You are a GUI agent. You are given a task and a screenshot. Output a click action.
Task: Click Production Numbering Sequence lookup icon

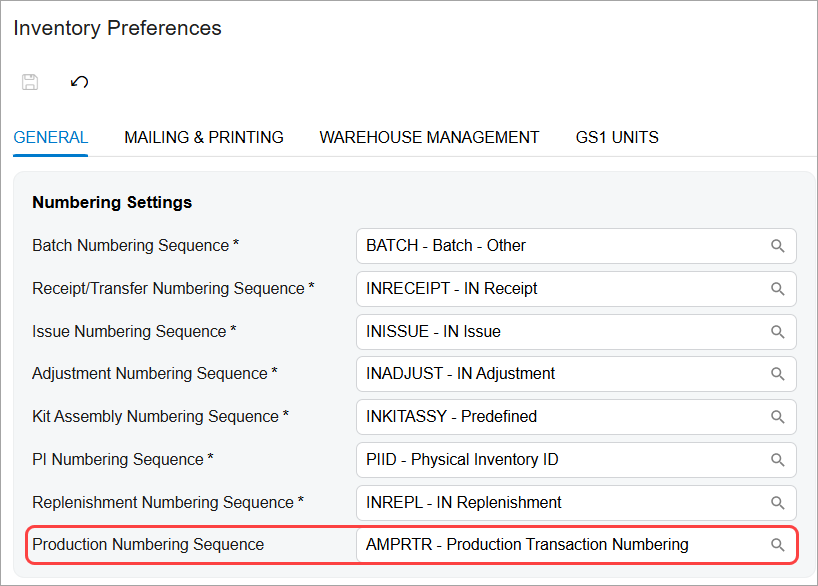coord(777,545)
